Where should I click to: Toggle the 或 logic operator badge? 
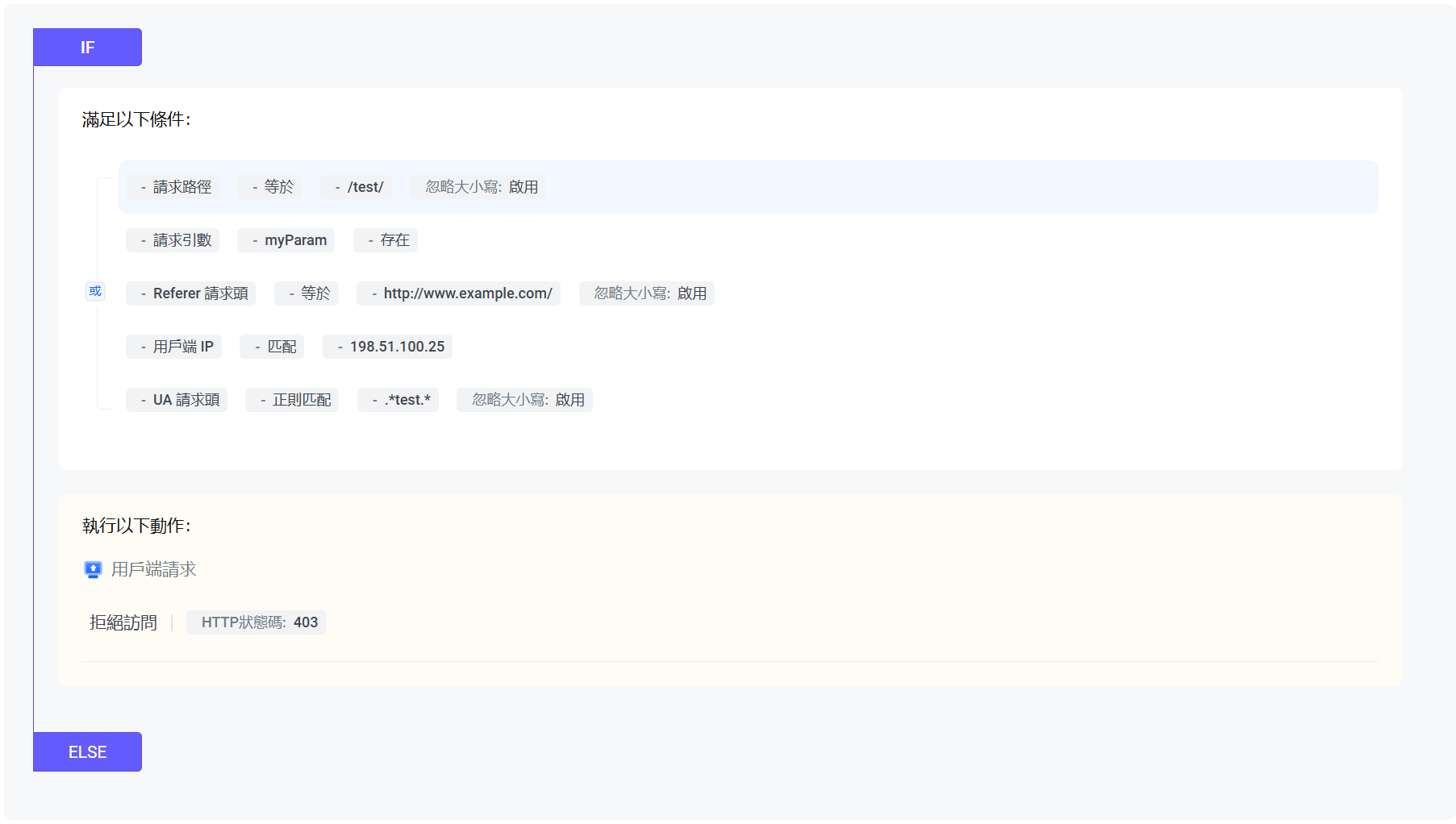tap(95, 291)
